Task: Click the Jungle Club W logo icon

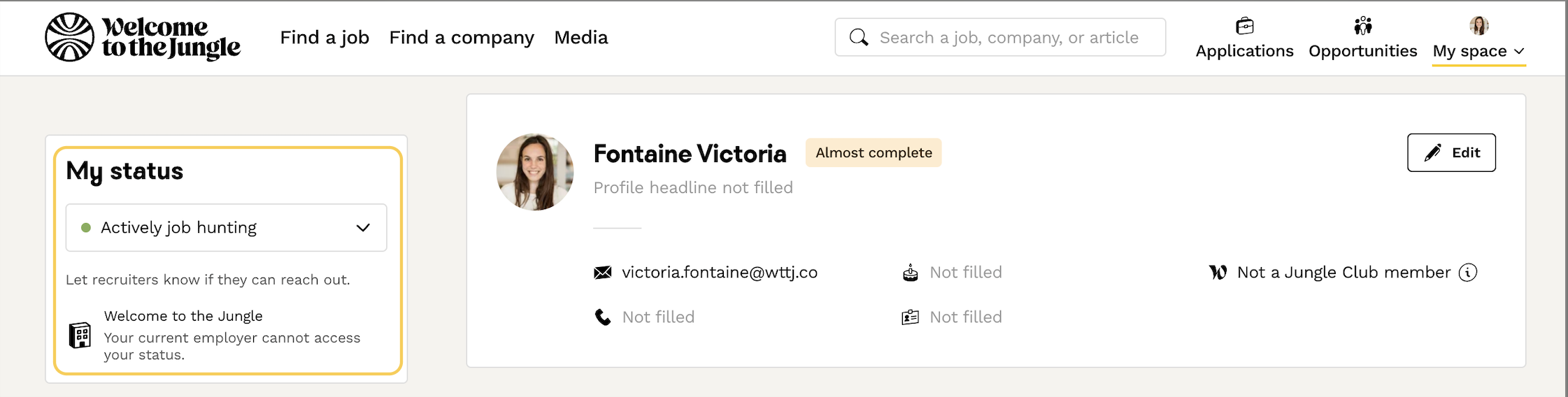Action: click(1218, 273)
